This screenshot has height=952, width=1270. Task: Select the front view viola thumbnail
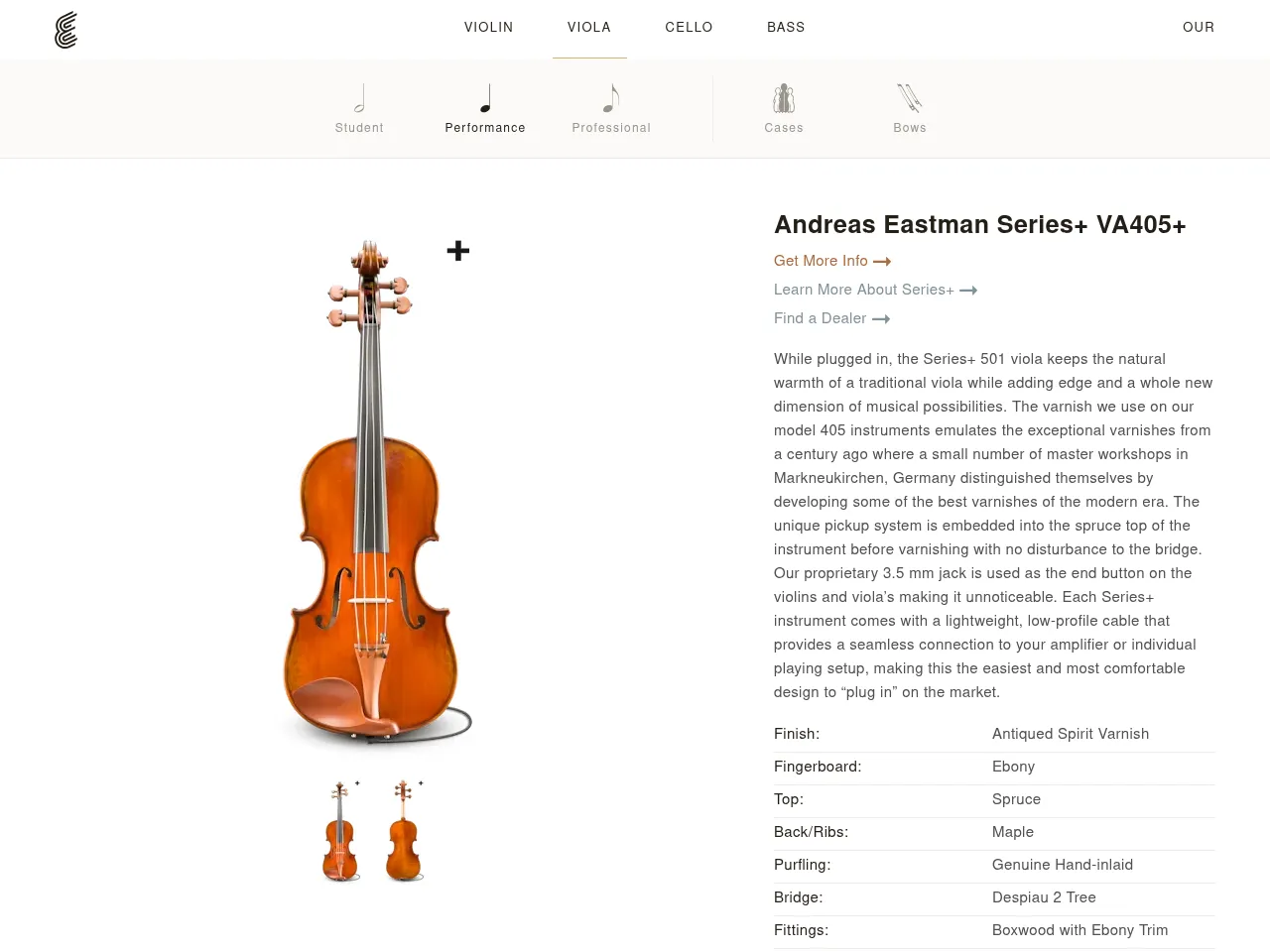pyautogui.click(x=340, y=831)
